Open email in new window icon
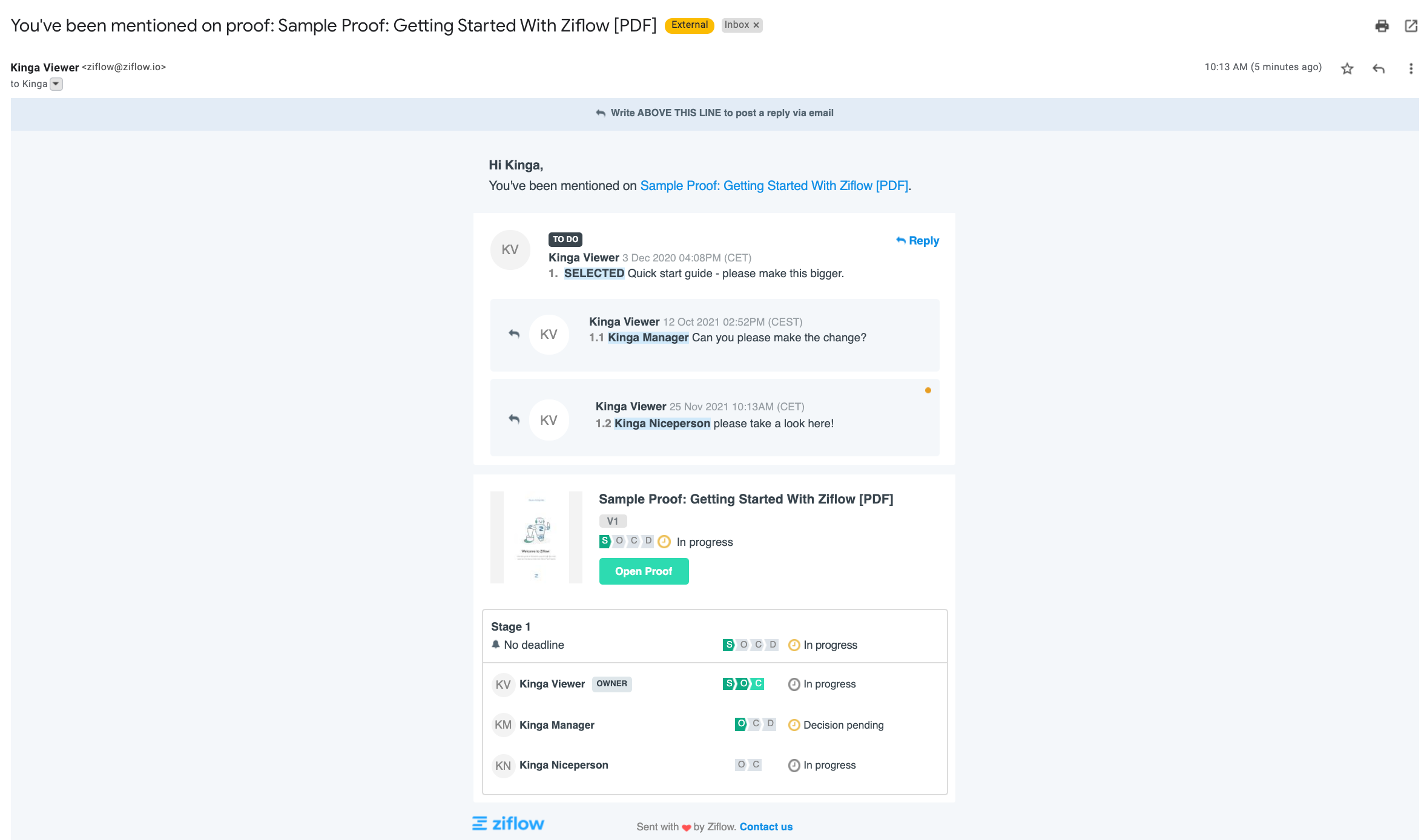 (1411, 25)
